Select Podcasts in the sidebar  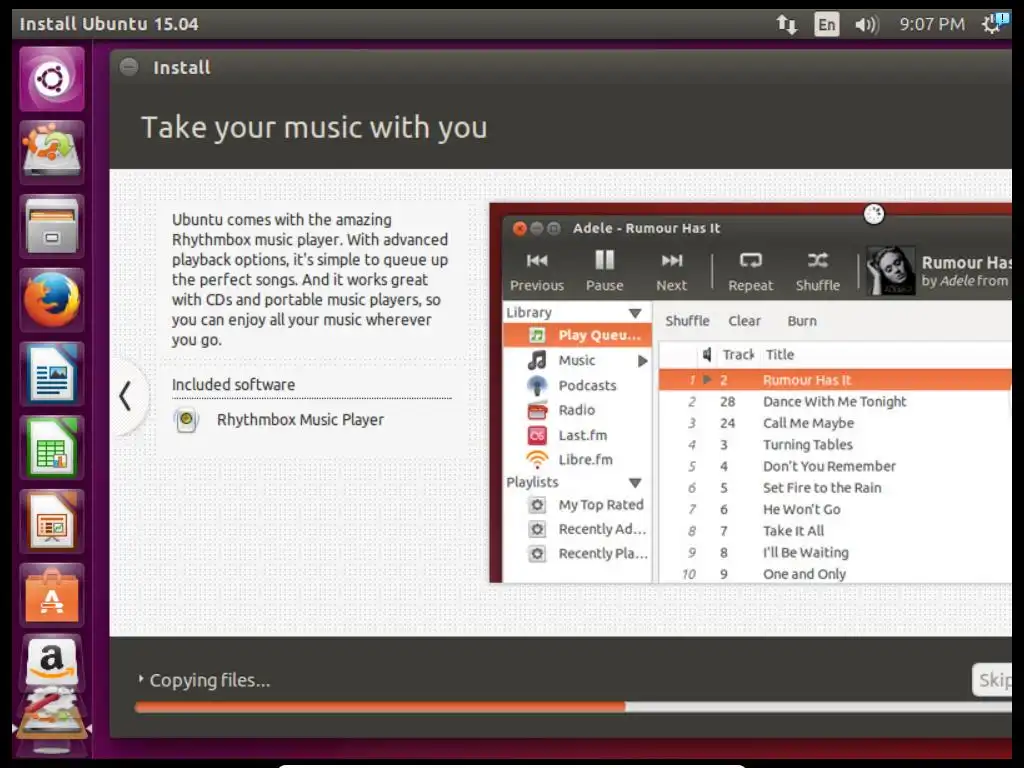coord(577,385)
